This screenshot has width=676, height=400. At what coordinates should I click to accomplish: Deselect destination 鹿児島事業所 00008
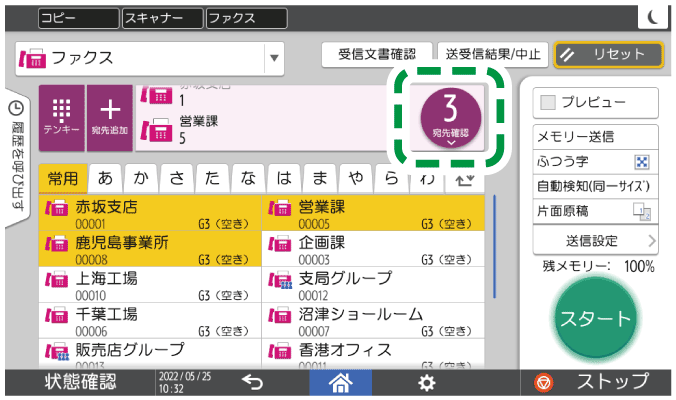click(x=150, y=249)
